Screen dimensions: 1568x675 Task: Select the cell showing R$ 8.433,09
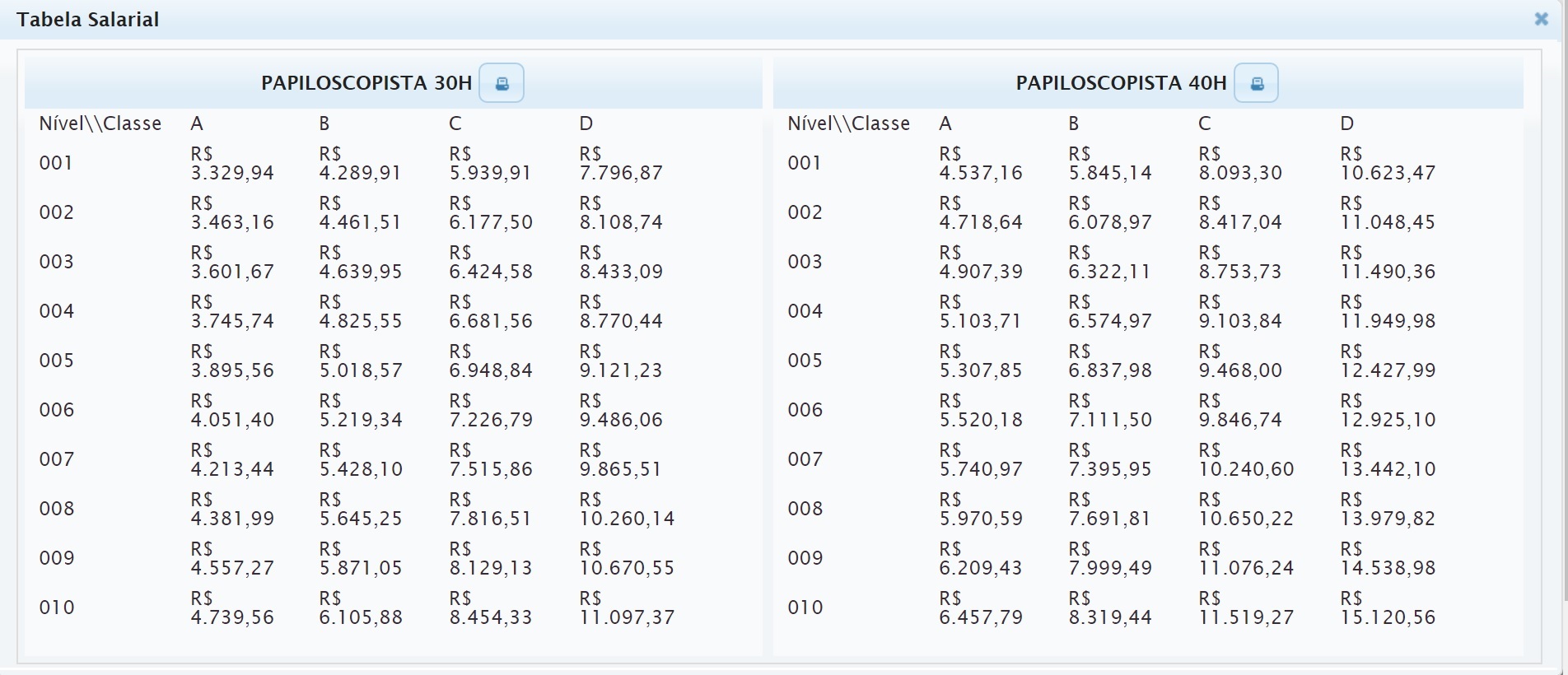click(x=621, y=263)
